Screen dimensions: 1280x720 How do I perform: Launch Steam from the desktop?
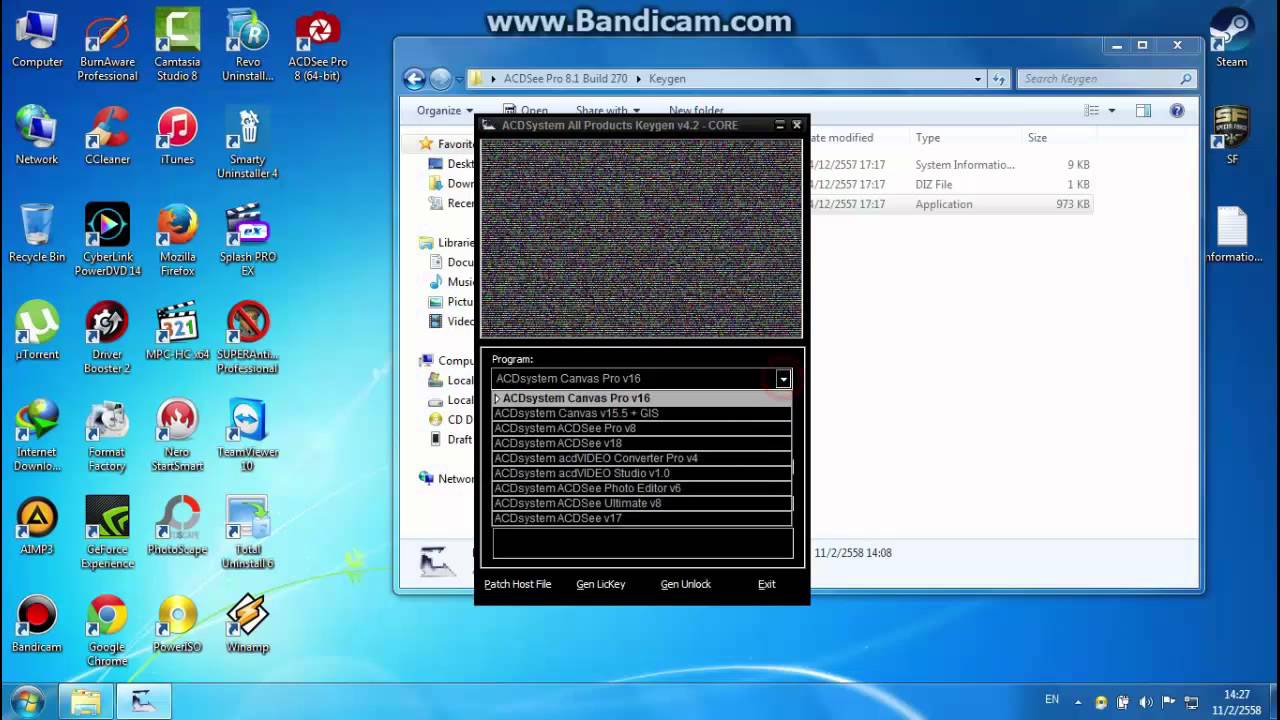click(x=1231, y=40)
